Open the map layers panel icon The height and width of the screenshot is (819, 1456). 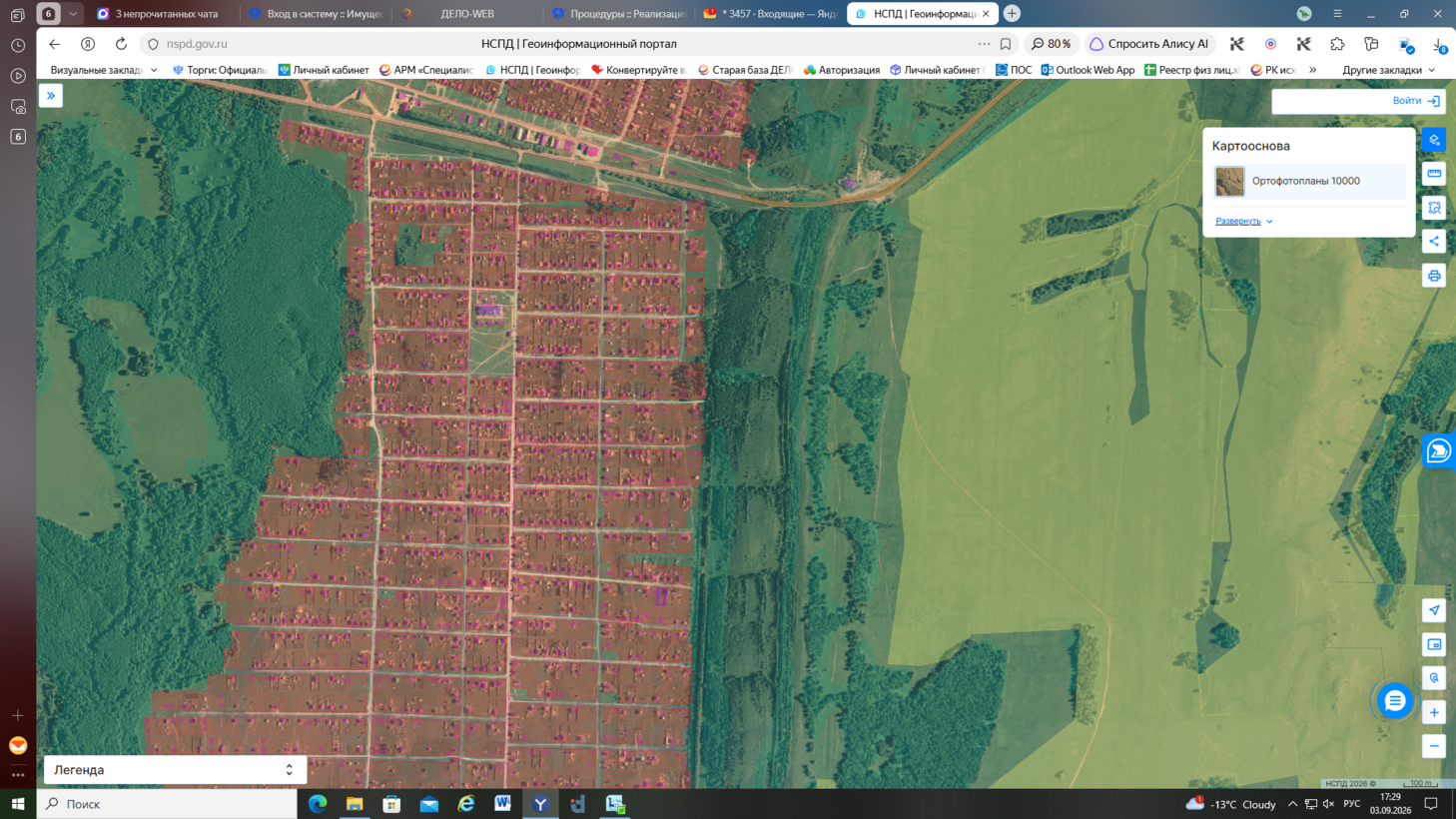point(1434,140)
